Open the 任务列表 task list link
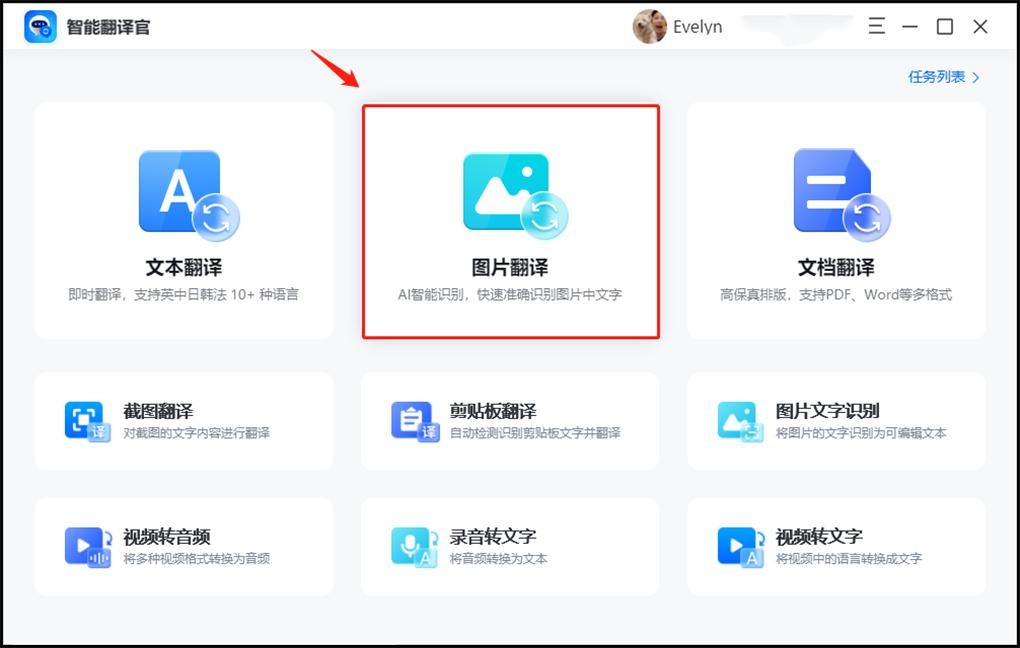 point(937,77)
